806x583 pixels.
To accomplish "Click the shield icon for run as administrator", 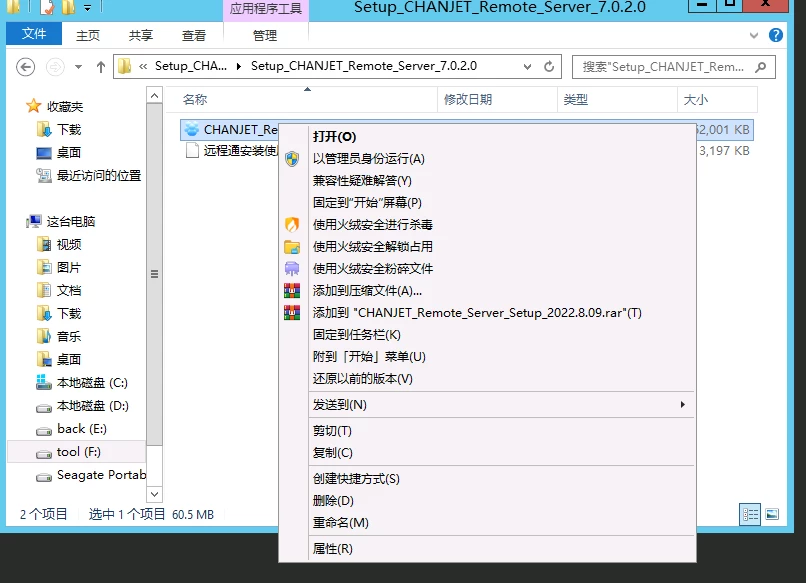I will click(292, 159).
